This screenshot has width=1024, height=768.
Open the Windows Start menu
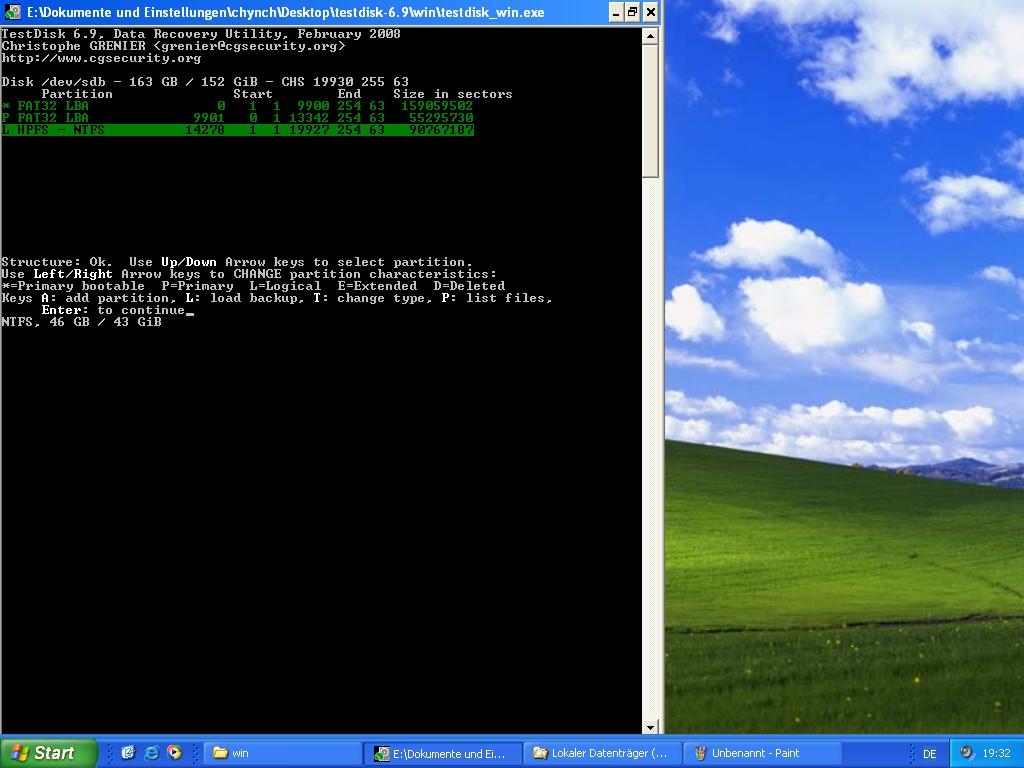tap(47, 753)
